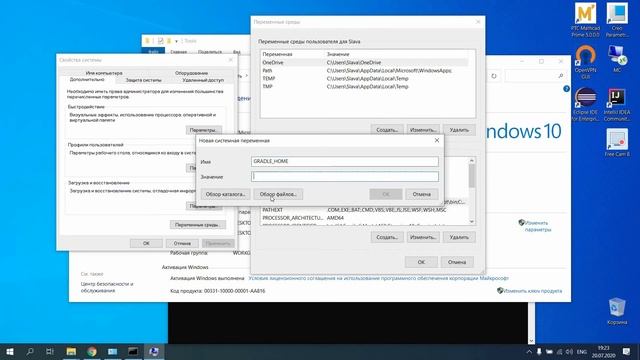This screenshot has height=360, width=640.
Task: Edit the selected system variable
Action: coord(423,237)
